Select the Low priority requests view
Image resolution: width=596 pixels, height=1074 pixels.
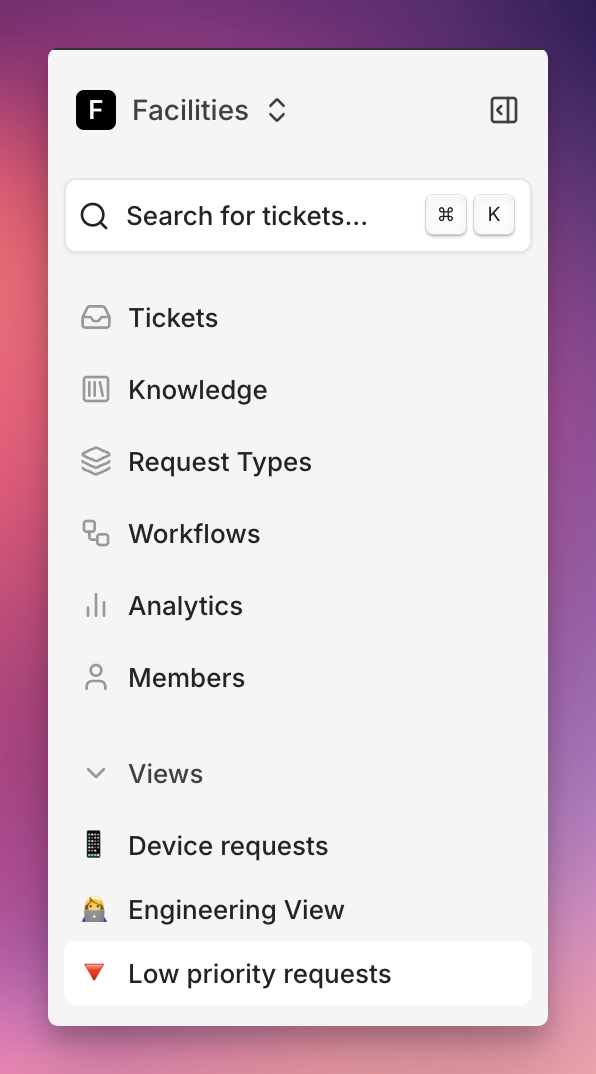(298, 973)
